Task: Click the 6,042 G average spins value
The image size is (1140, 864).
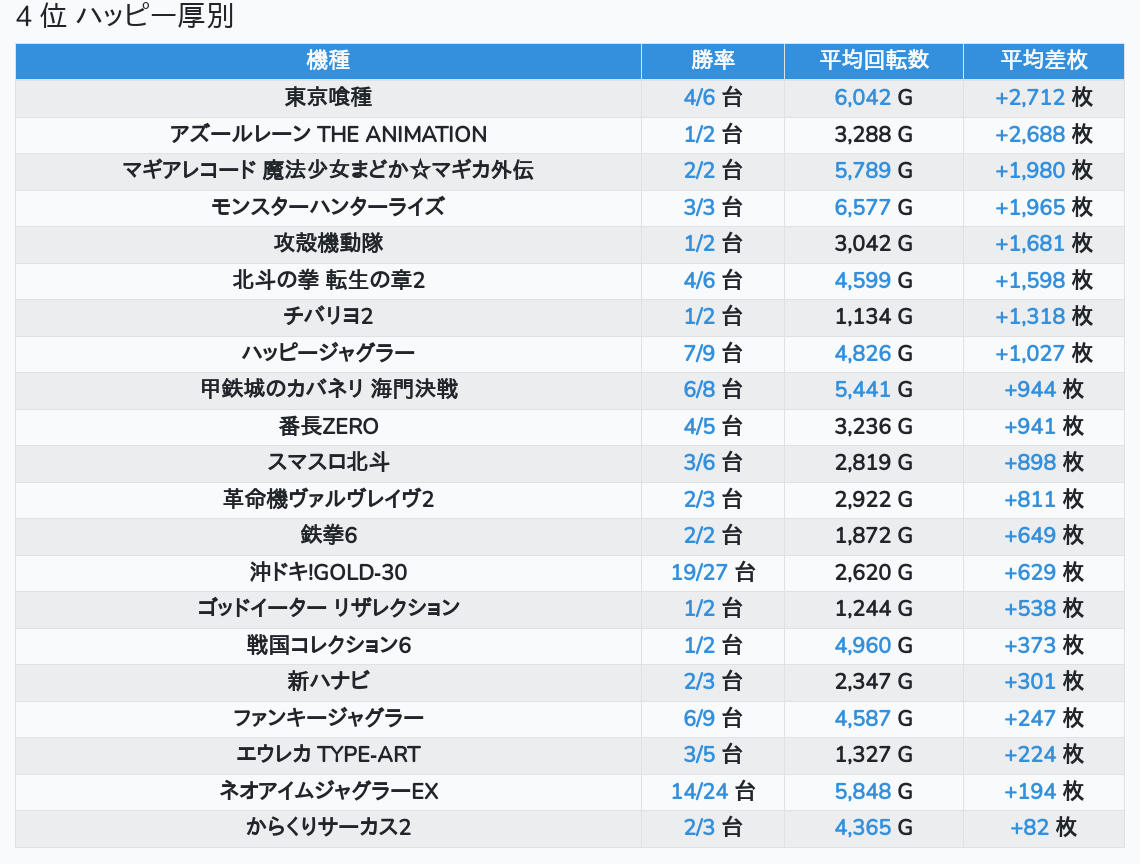Action: 873,97
